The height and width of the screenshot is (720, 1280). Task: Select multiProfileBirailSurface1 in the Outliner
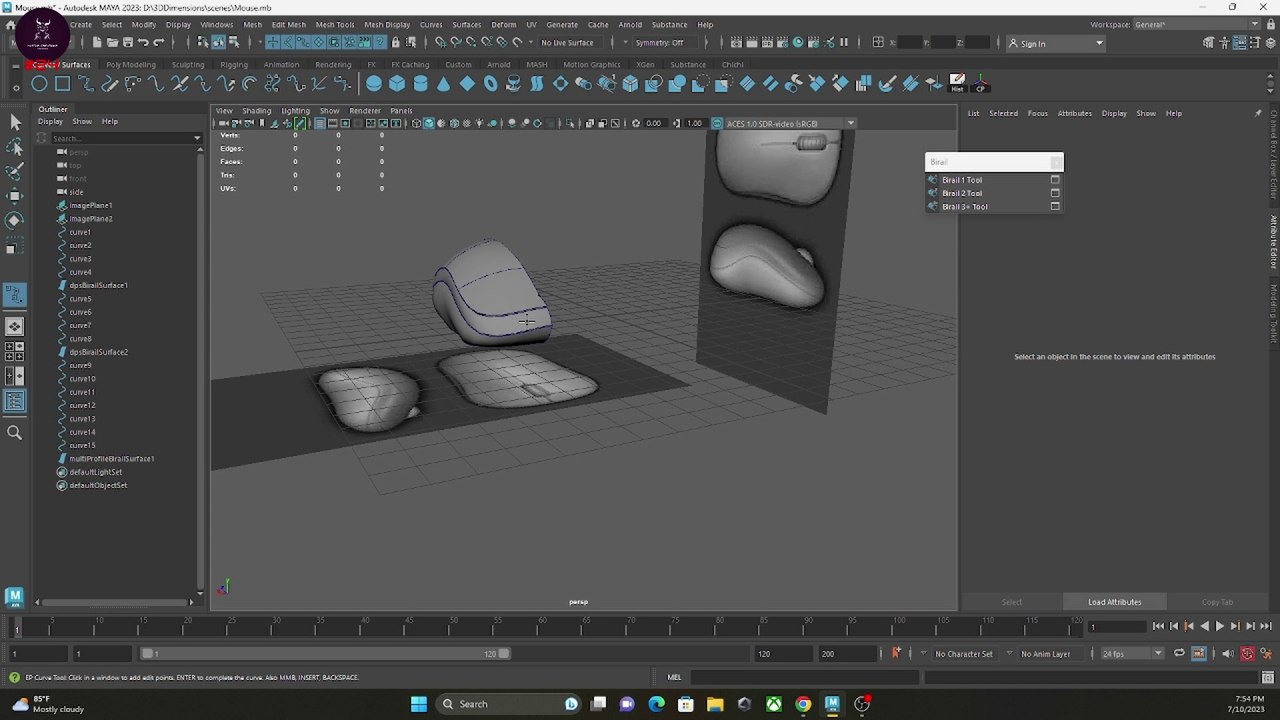pos(111,458)
